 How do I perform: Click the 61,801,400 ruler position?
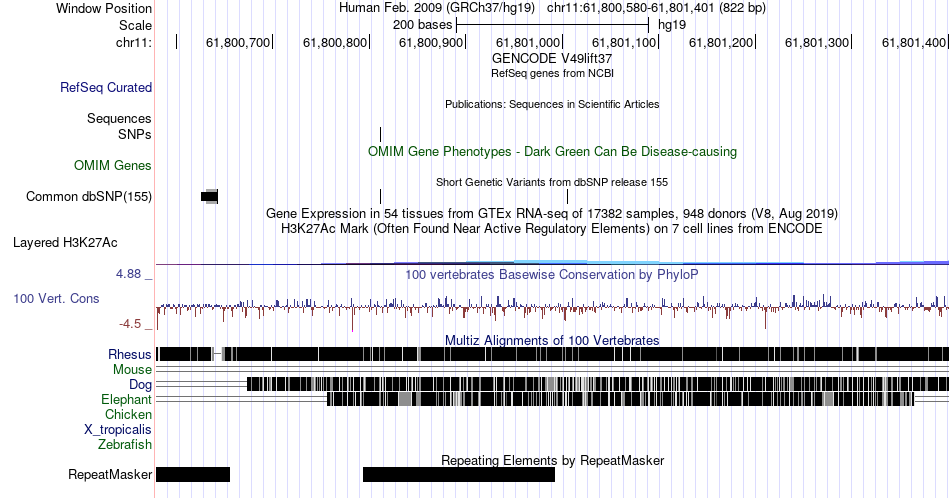point(914,42)
